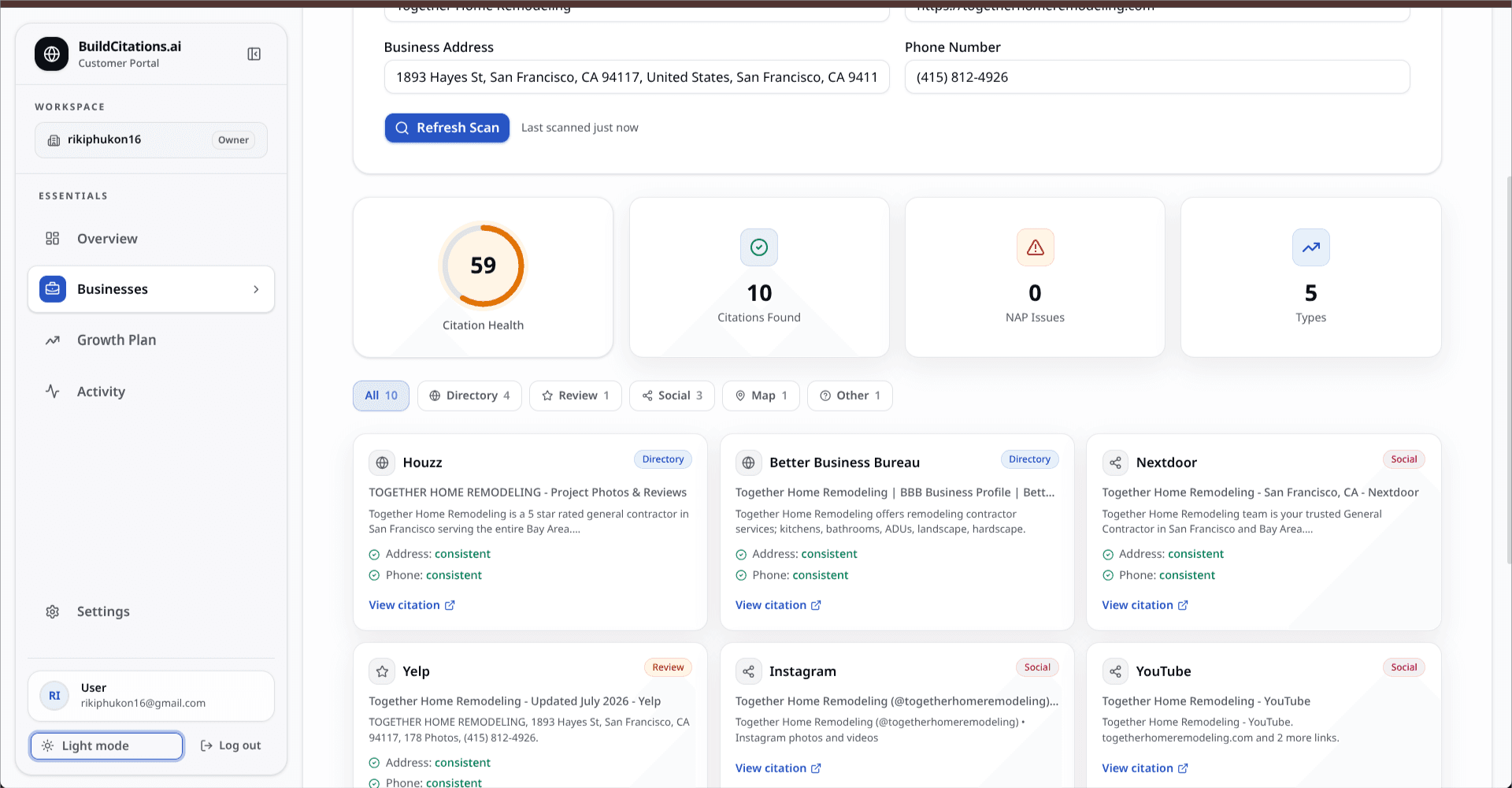Select the Map filter tab
The height and width of the screenshot is (788, 1512).
tap(762, 396)
